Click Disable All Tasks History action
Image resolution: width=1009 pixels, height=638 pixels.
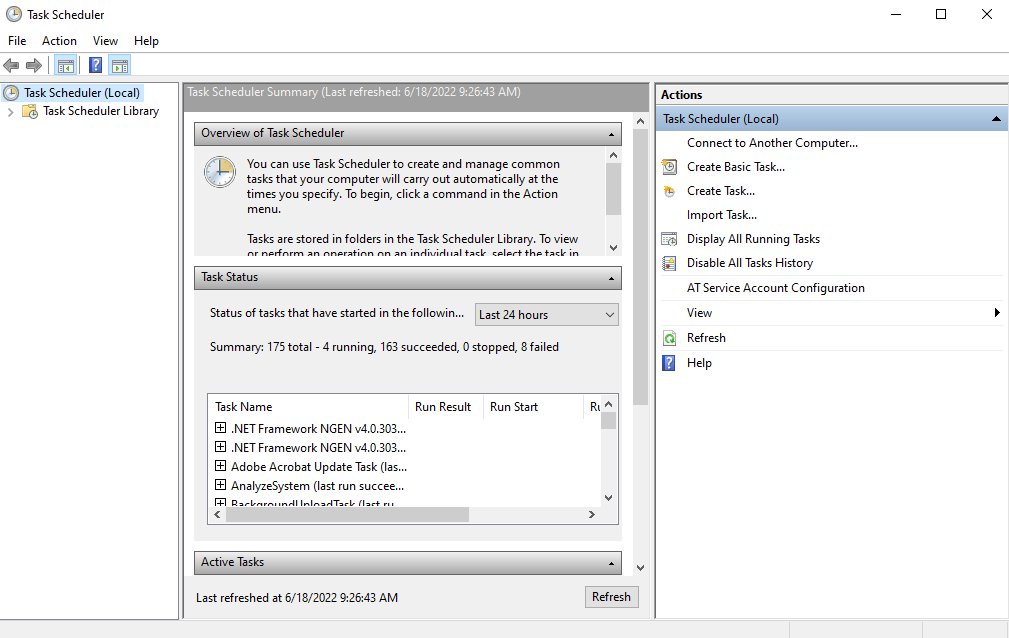click(750, 263)
